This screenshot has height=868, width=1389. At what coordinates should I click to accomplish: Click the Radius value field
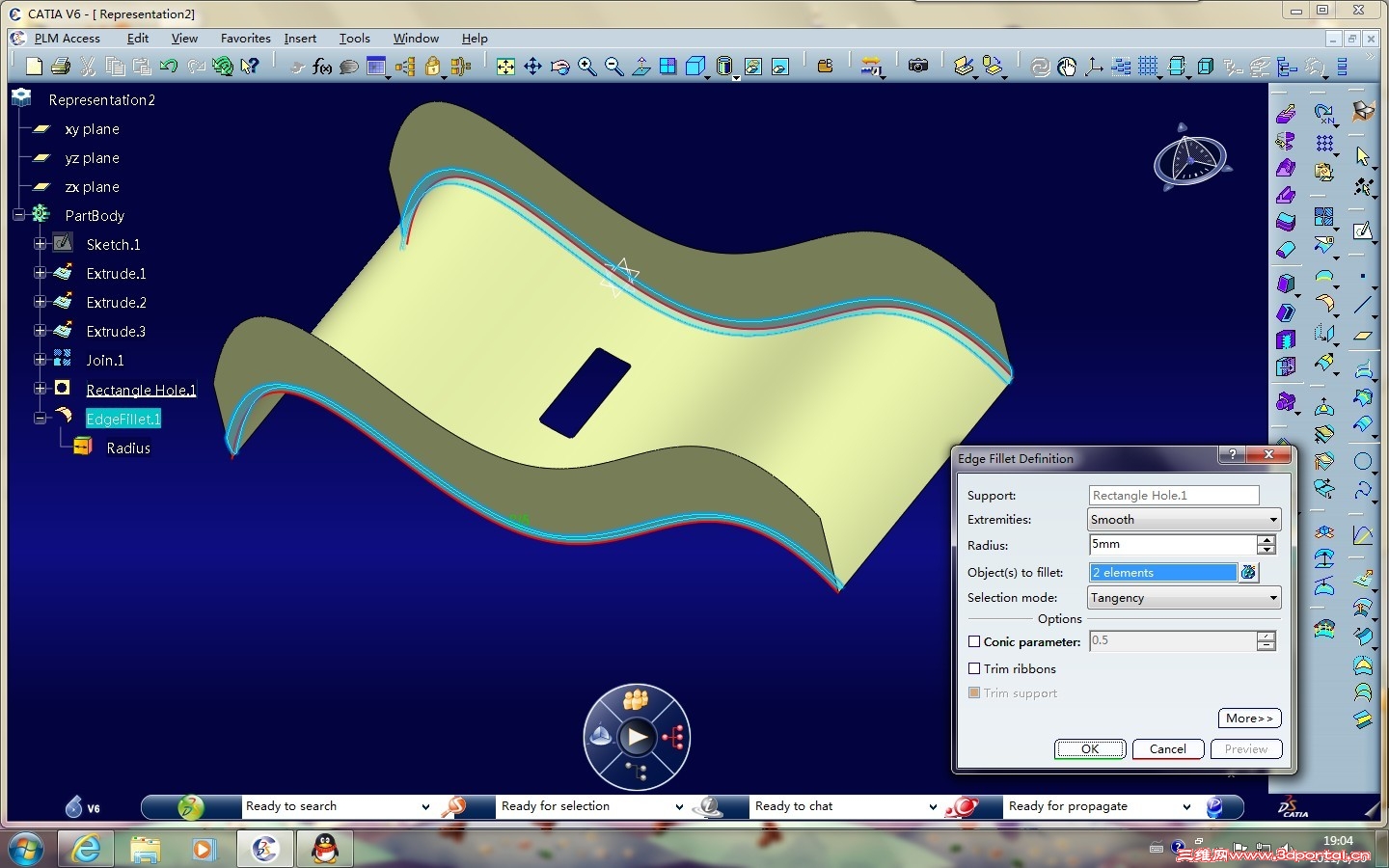(x=1173, y=545)
